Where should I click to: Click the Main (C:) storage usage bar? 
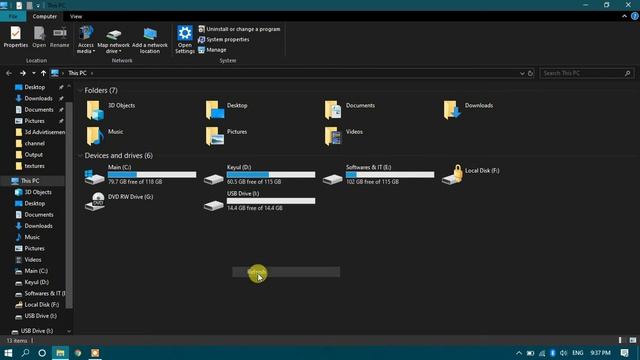pyautogui.click(x=152, y=175)
